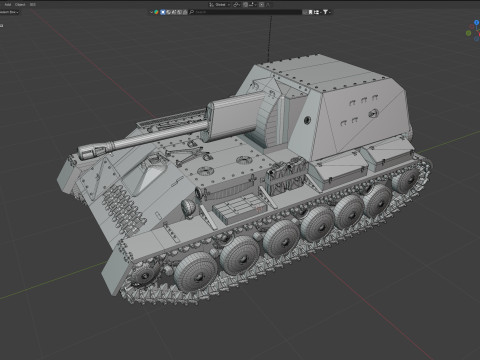
Task: Click the magnifier icon in the search field
Action: pos(192,12)
